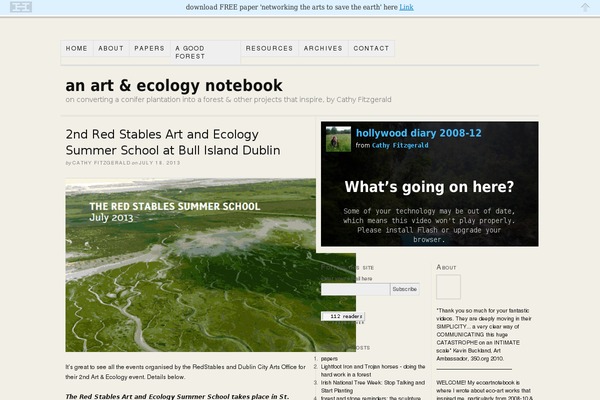The height and width of the screenshot is (400, 600).
Task: Open the 'papers' popular post link
Action: click(329, 359)
